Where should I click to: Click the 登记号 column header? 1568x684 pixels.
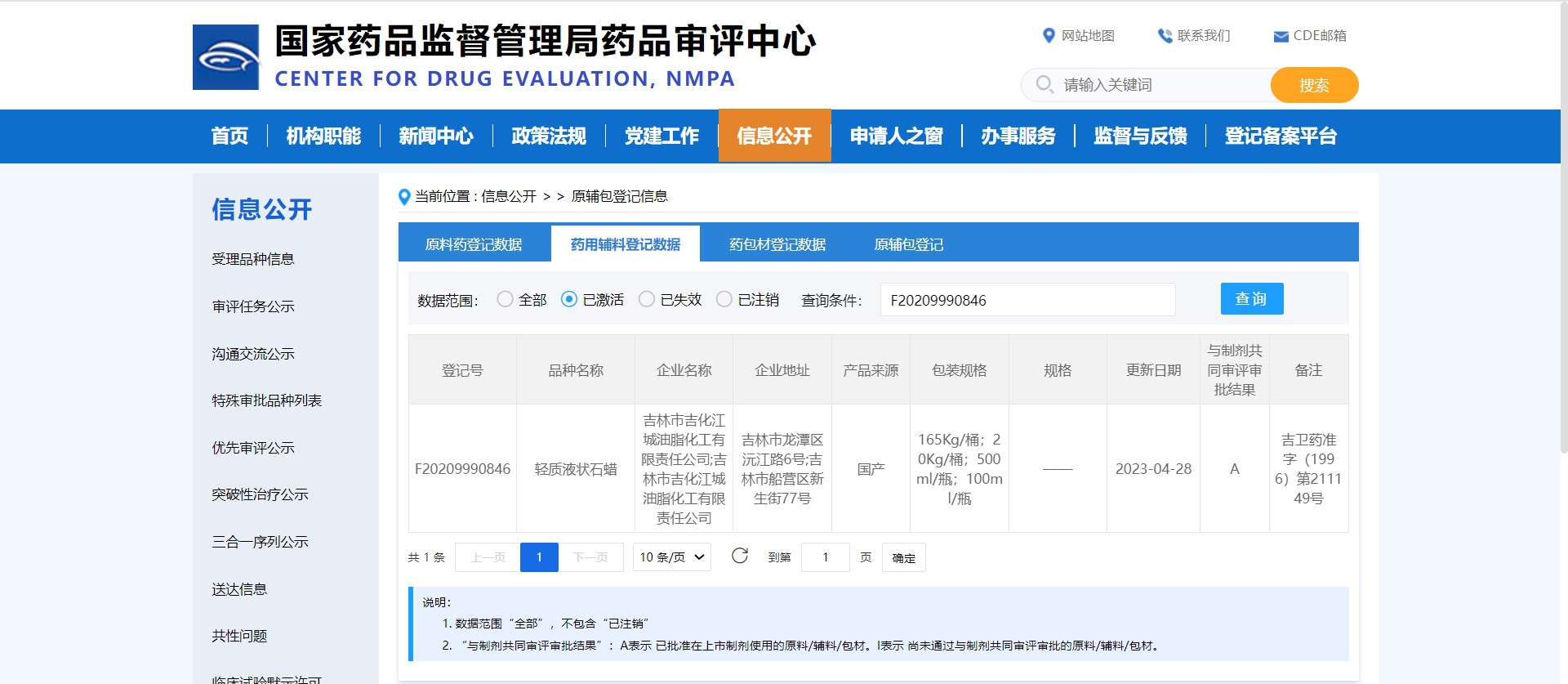click(462, 370)
